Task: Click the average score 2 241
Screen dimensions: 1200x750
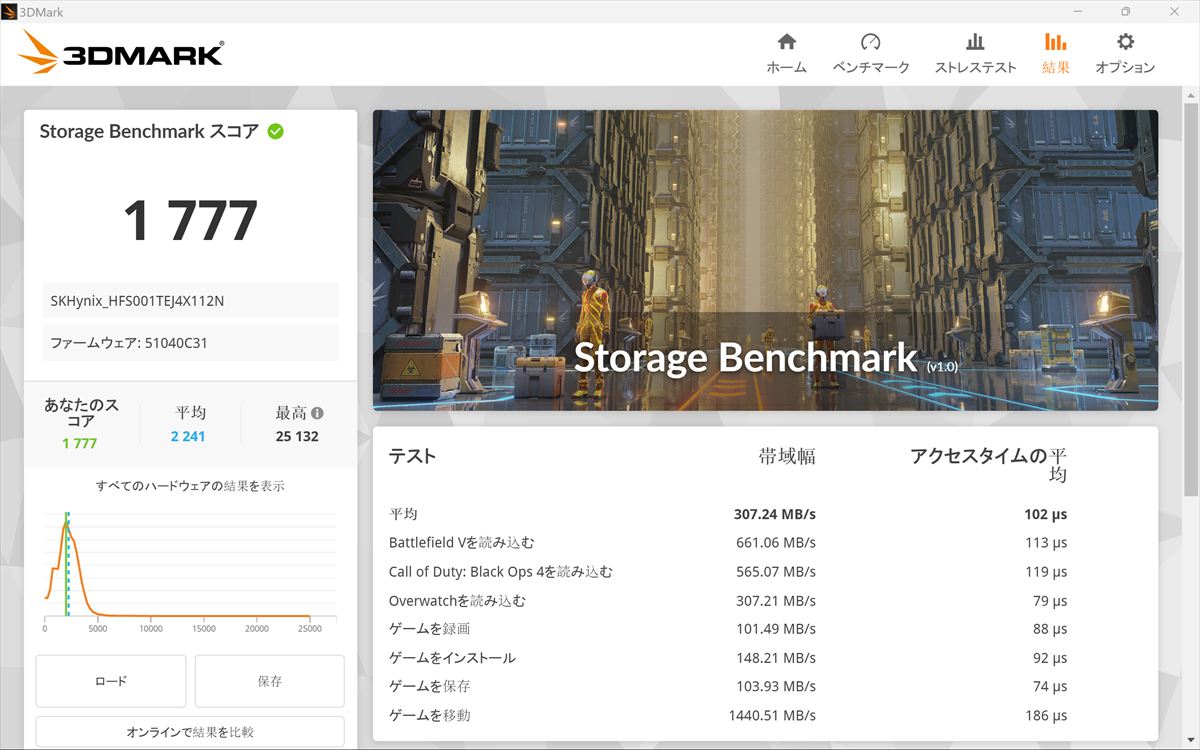Action: pos(188,436)
